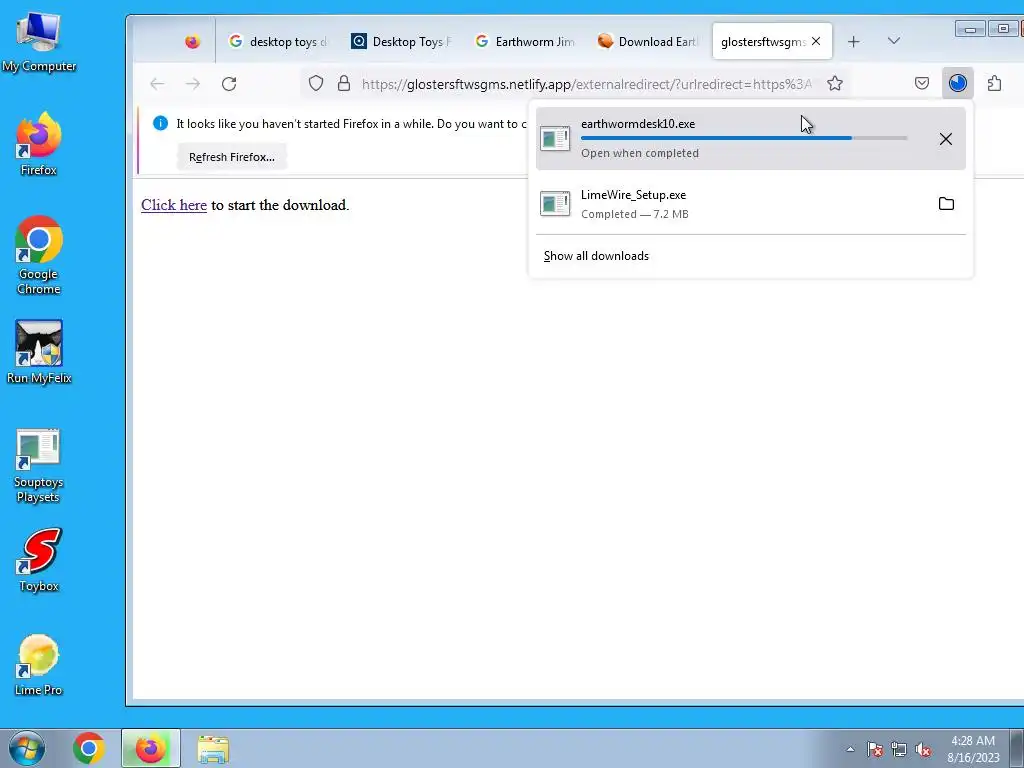Screen dimensions: 1024x768
Task: Click Show all downloads
Action: [596, 256]
